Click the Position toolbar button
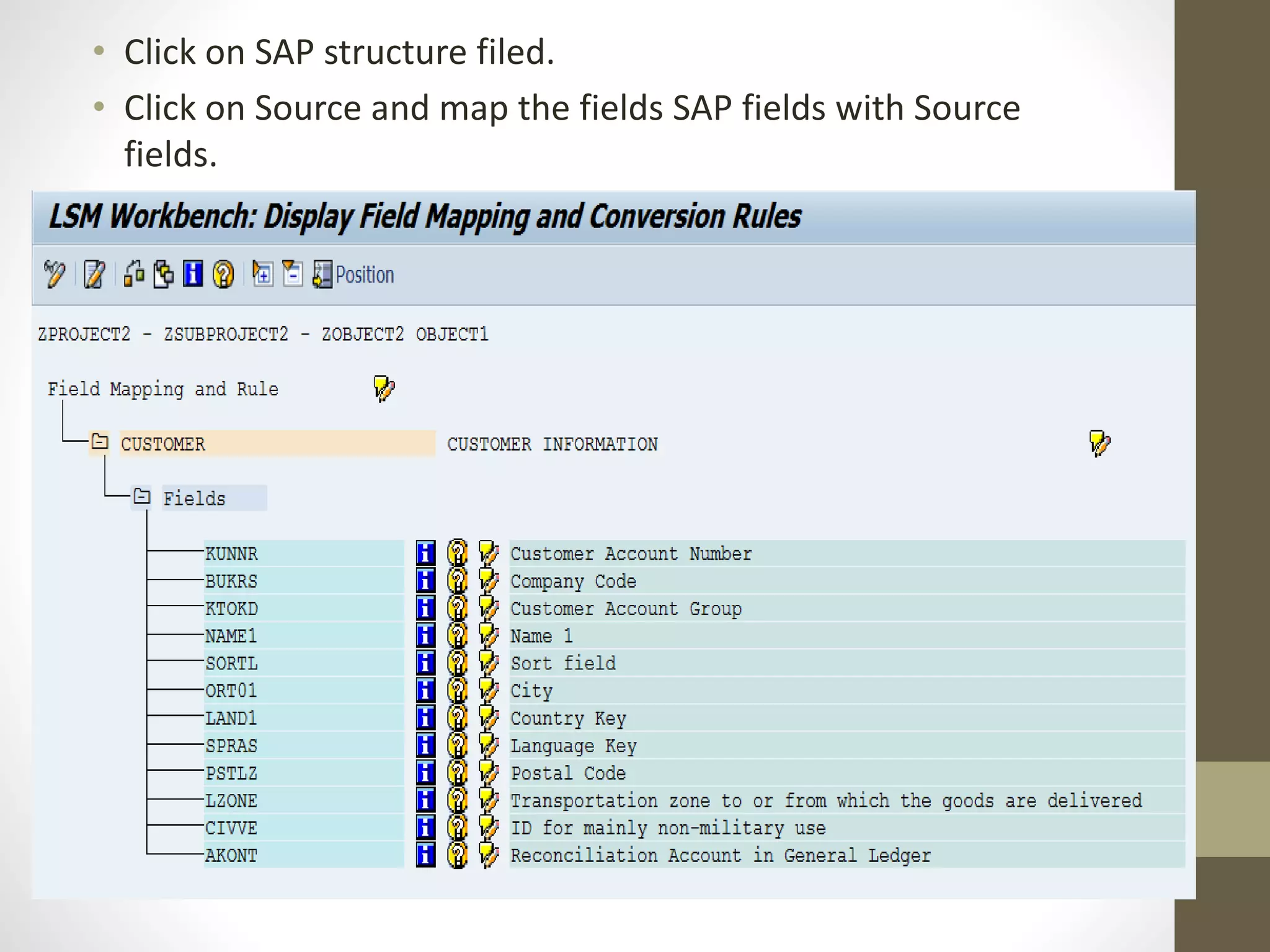Image resolution: width=1270 pixels, height=952 pixels. coord(354,275)
